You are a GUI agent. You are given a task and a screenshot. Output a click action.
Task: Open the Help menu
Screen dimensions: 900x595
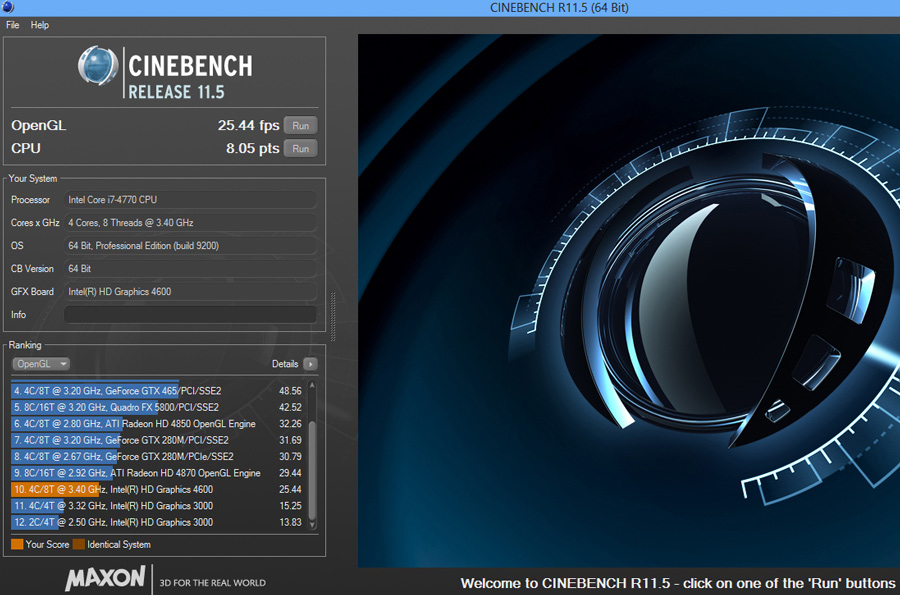pos(40,25)
